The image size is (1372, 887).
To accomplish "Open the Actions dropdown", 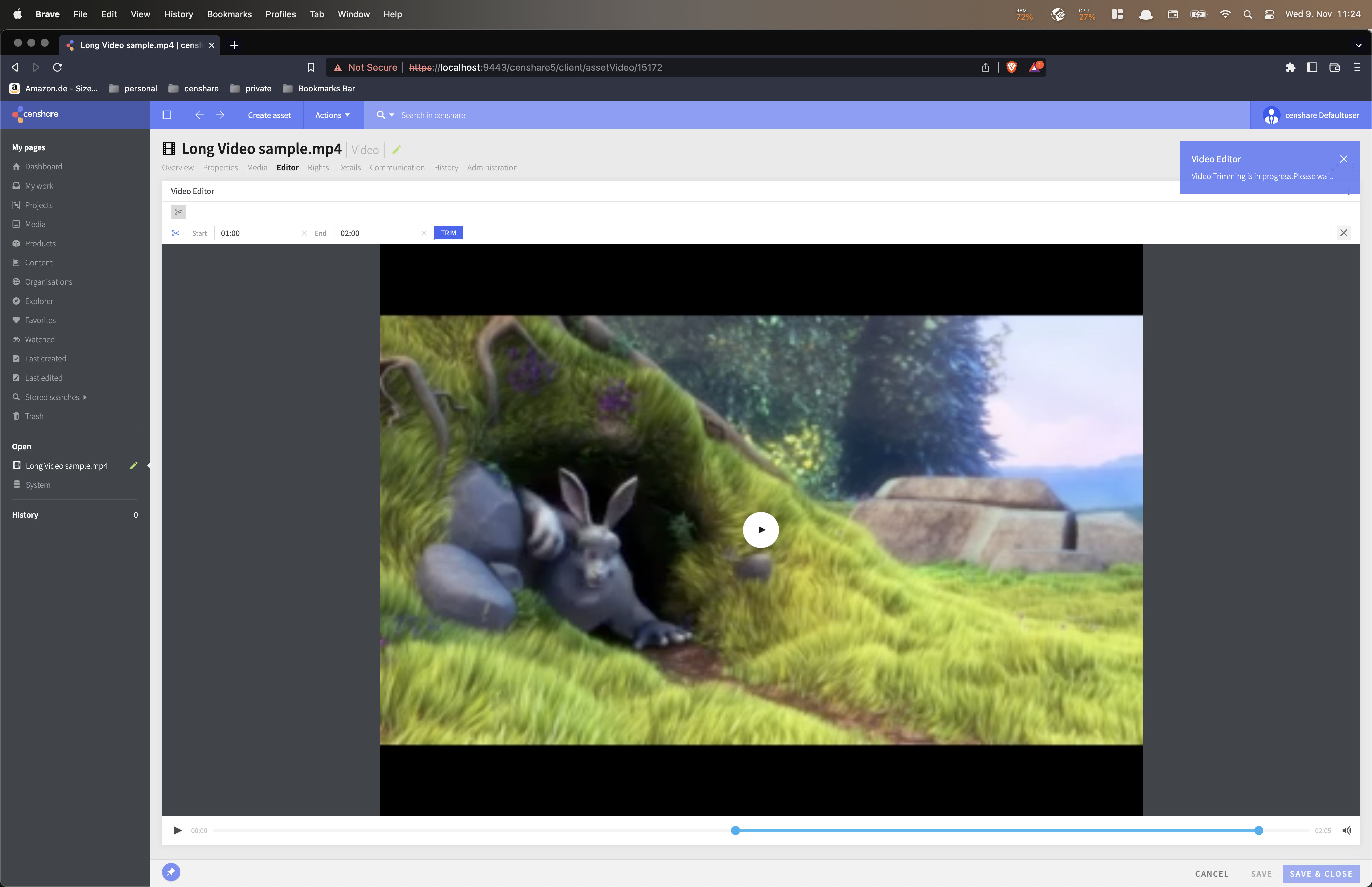I will [332, 115].
